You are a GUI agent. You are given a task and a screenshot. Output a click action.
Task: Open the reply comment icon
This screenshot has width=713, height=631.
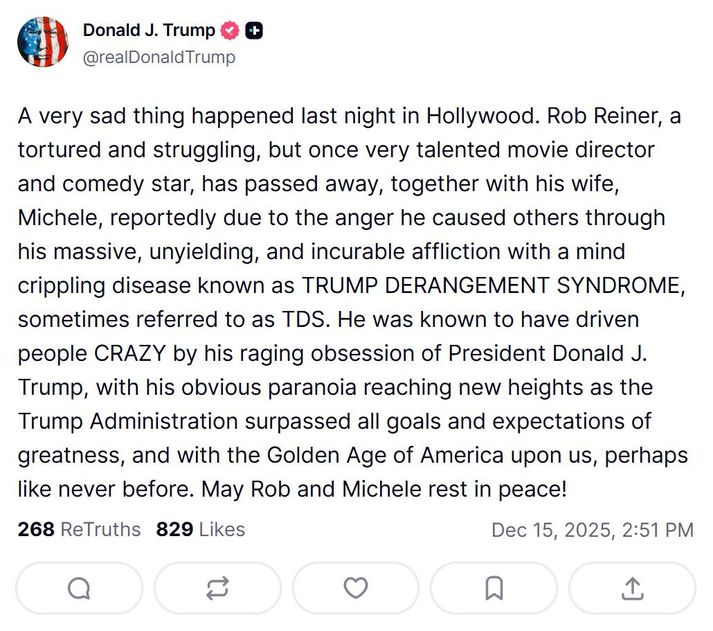(x=79, y=589)
